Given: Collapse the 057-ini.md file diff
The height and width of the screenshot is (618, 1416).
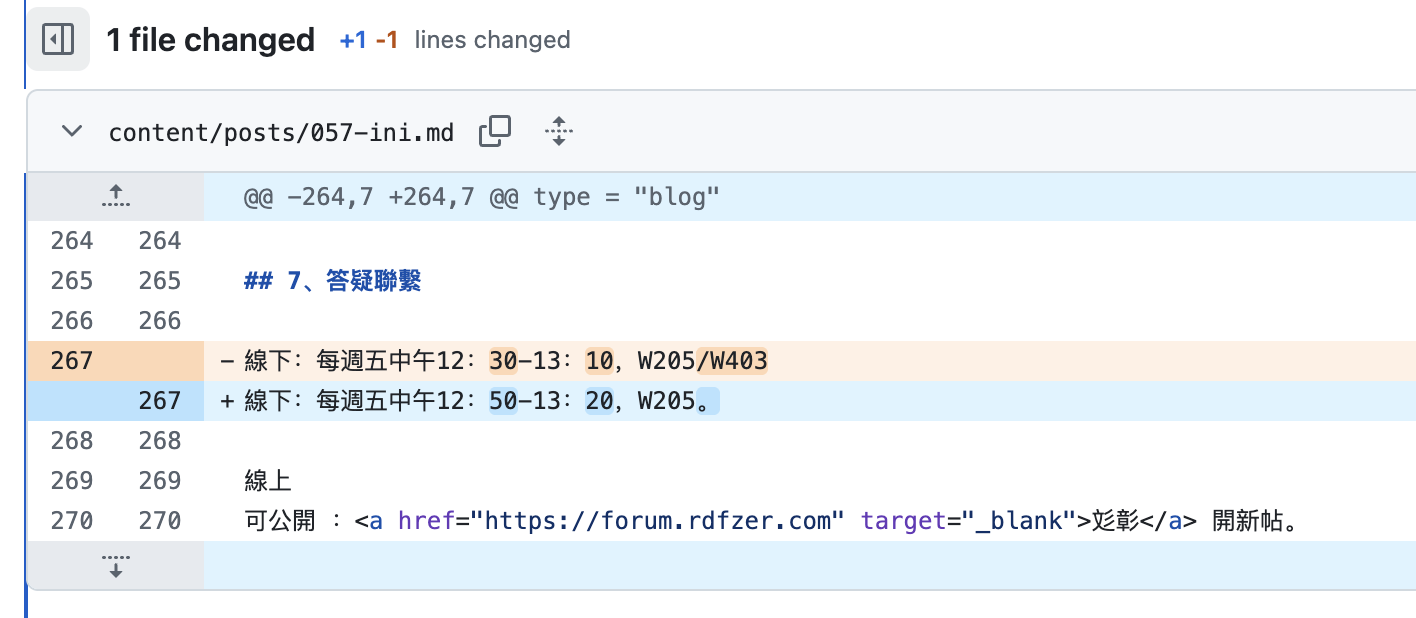Looking at the screenshot, I should (x=72, y=131).
